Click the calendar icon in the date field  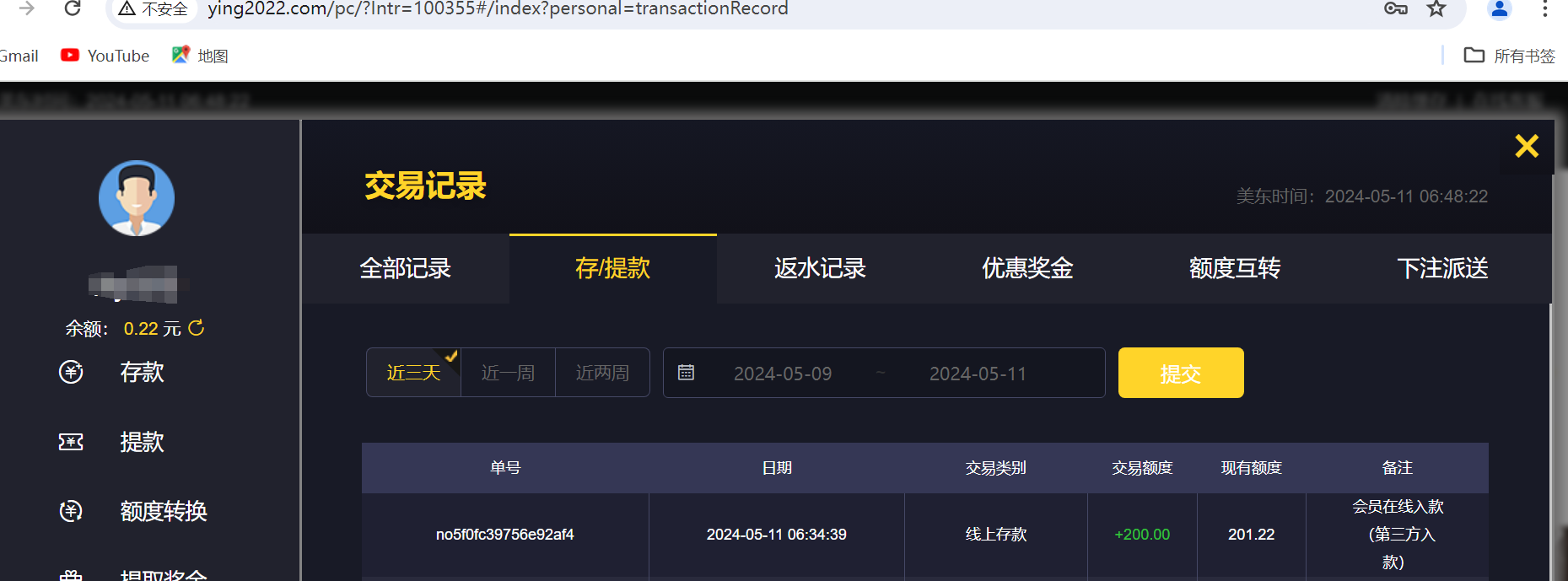687,373
